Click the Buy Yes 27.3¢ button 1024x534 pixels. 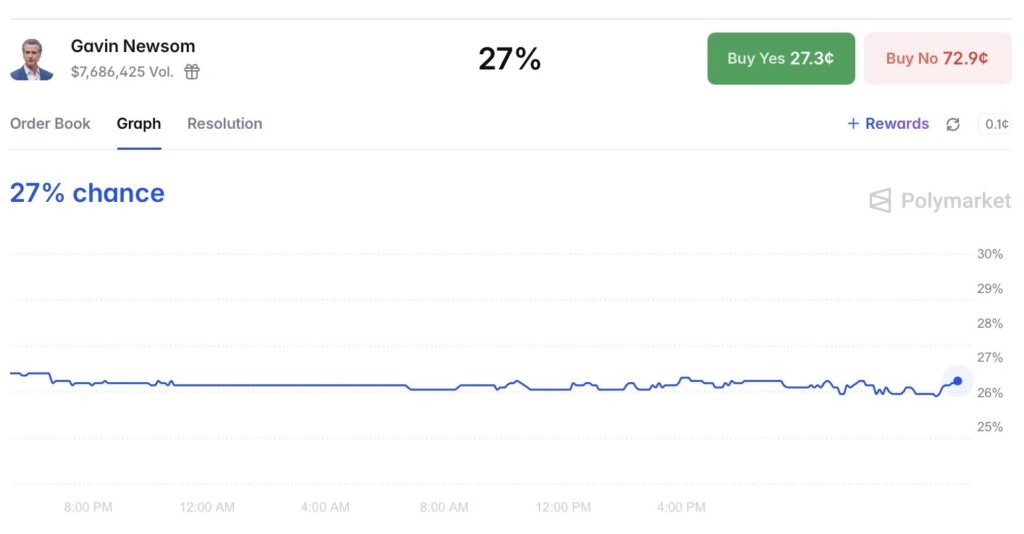[781, 59]
